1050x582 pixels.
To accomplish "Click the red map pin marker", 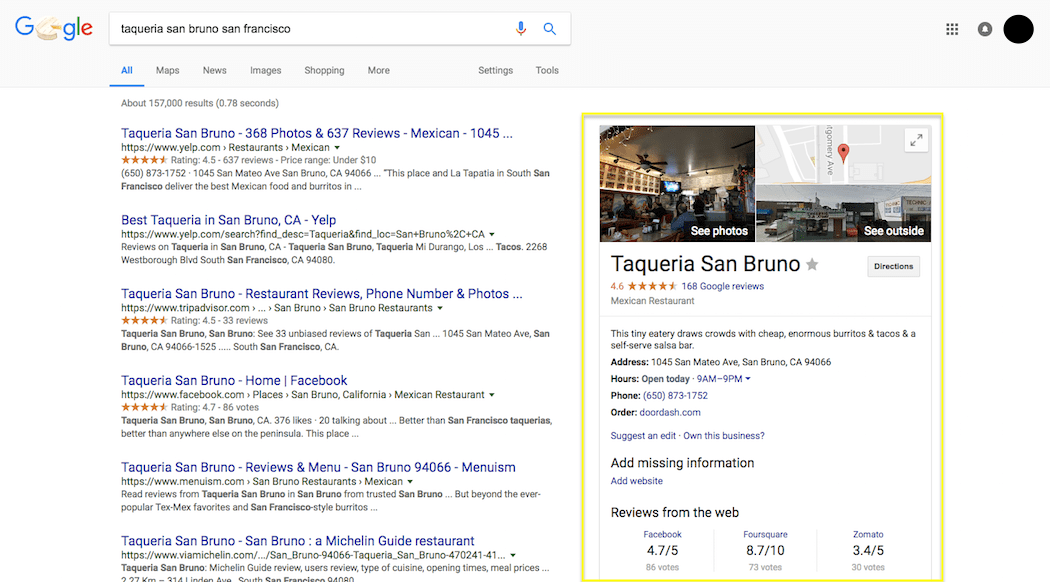I will pyautogui.click(x=843, y=153).
